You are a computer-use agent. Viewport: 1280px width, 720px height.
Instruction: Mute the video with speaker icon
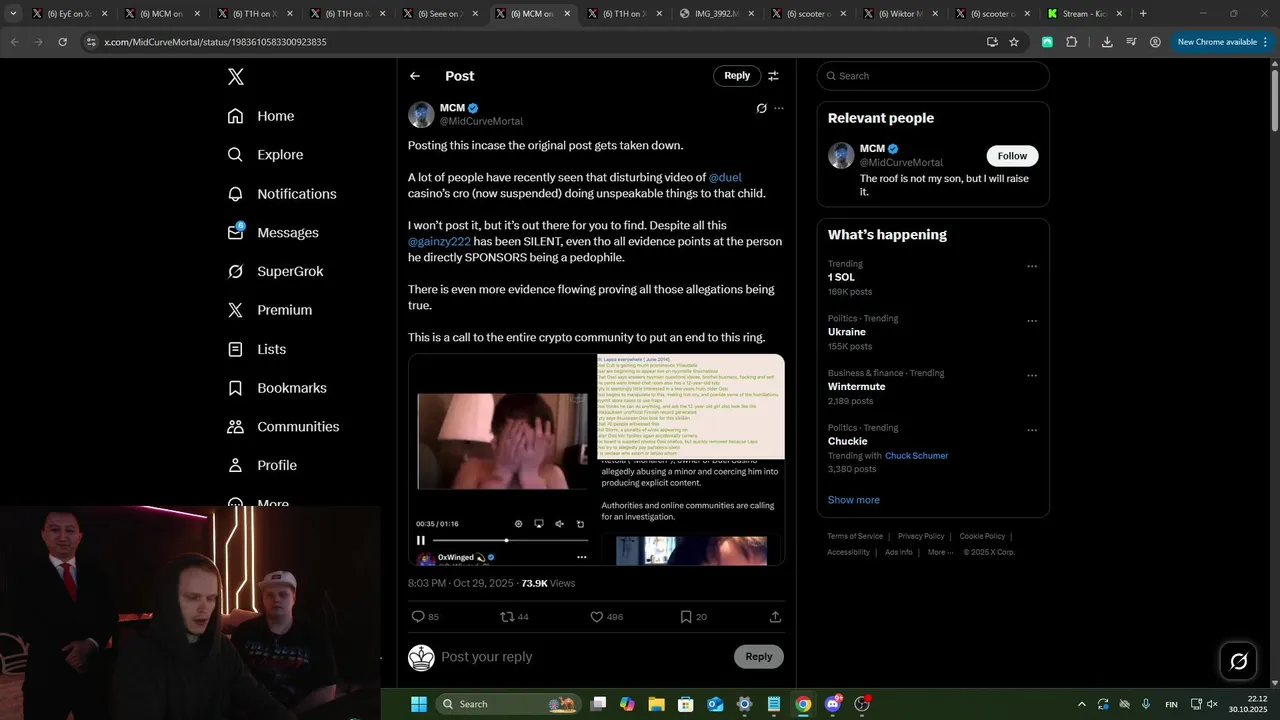(x=560, y=524)
